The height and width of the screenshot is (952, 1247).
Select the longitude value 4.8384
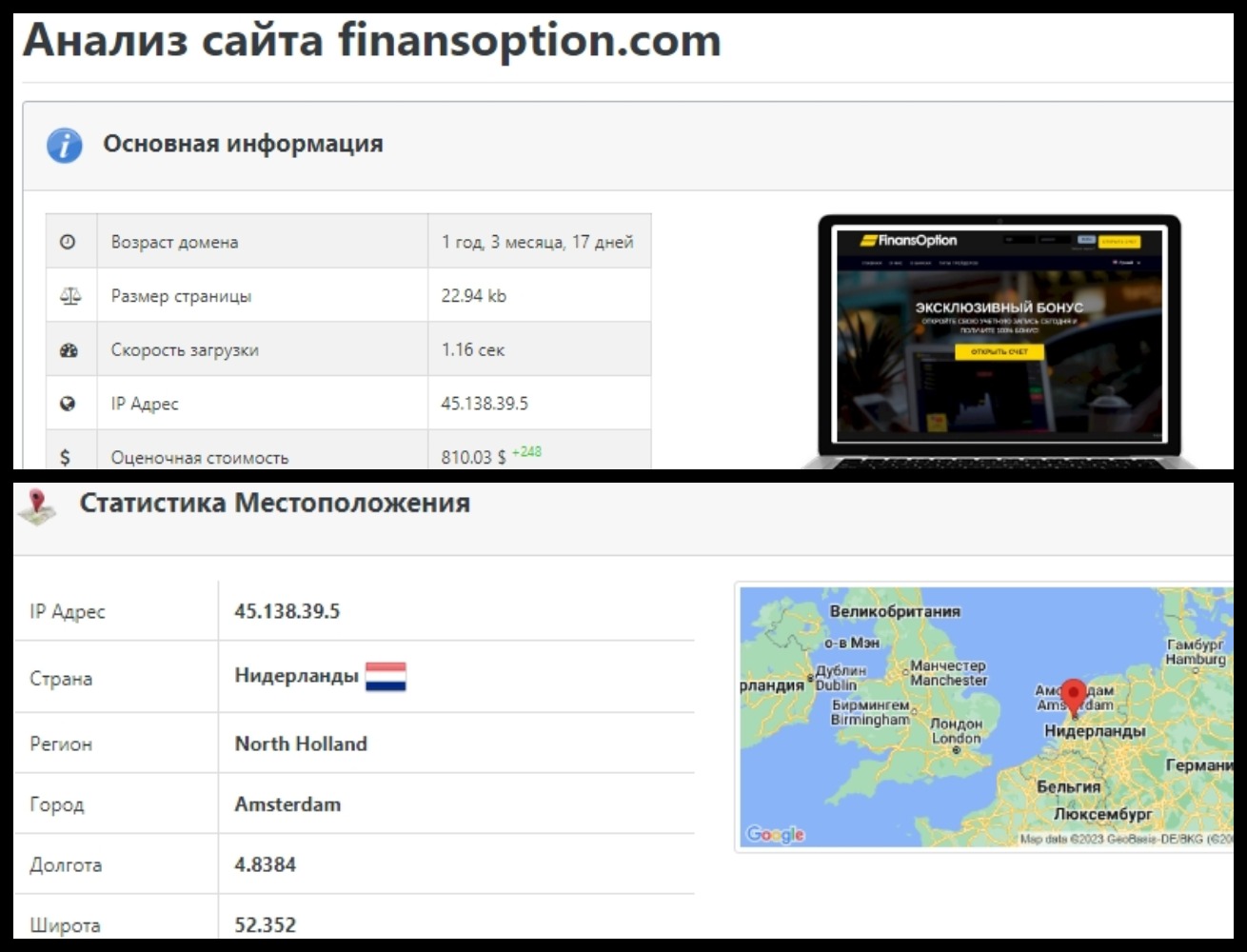click(x=265, y=864)
